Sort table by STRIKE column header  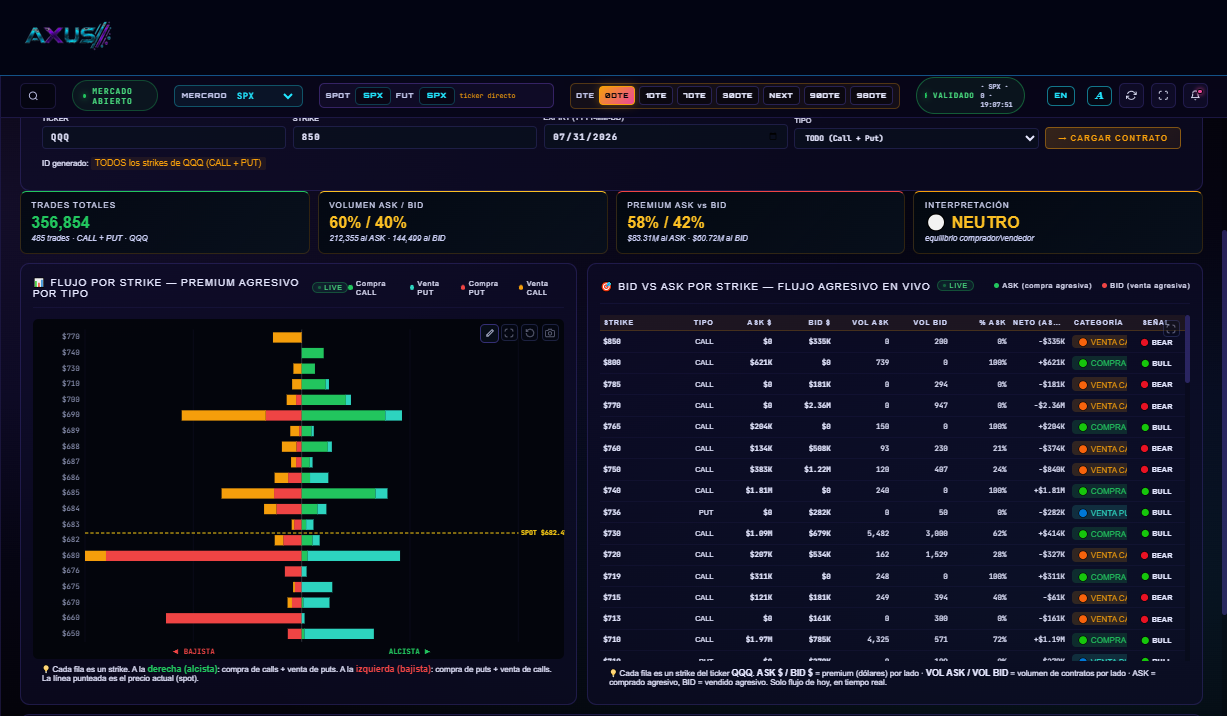click(618, 323)
